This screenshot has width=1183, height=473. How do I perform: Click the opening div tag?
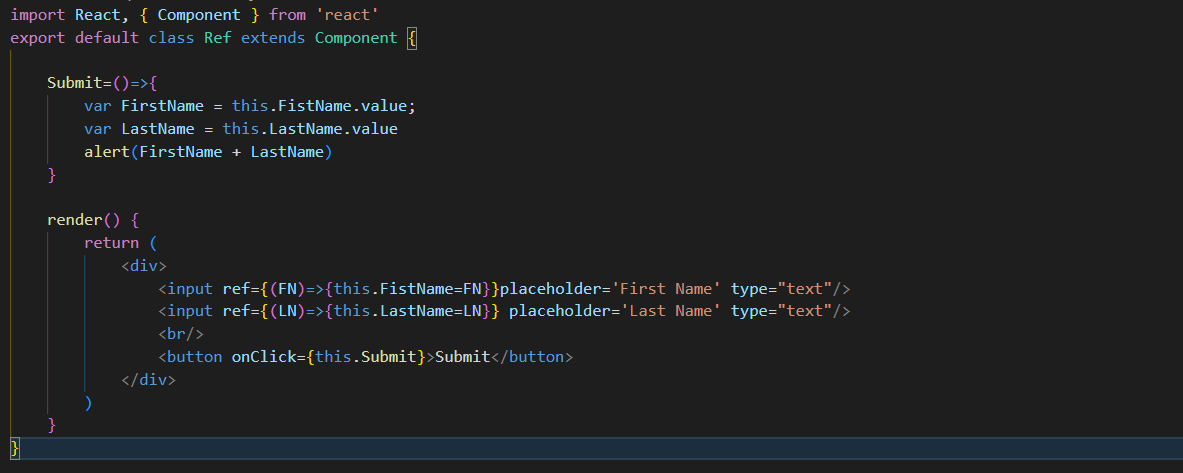click(x=144, y=266)
